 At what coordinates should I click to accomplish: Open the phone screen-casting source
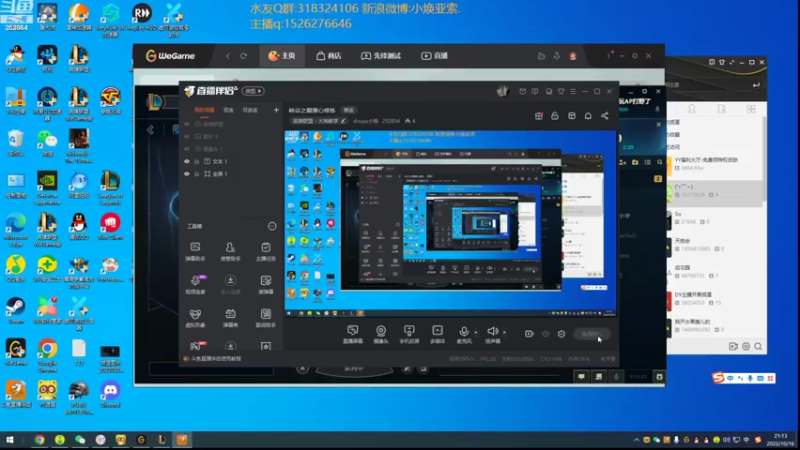click(x=409, y=334)
